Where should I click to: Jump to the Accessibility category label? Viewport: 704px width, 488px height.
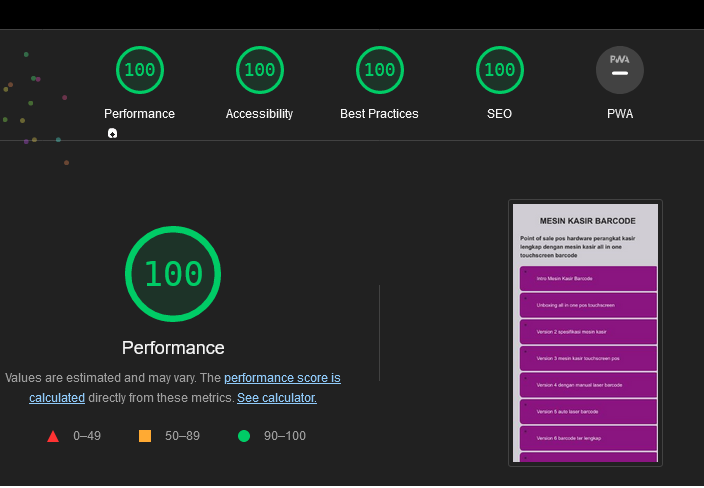click(260, 114)
